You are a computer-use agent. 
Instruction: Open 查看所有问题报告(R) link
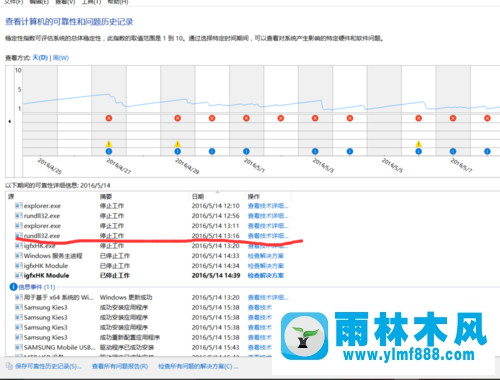(120, 366)
